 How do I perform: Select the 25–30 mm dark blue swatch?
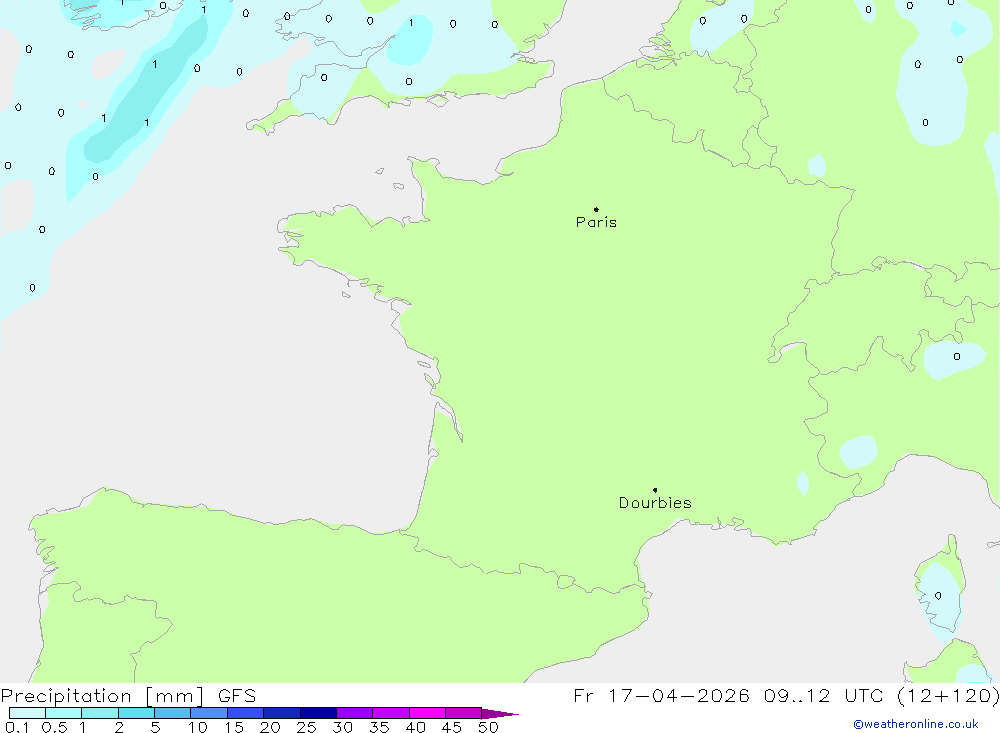[x=318, y=713]
